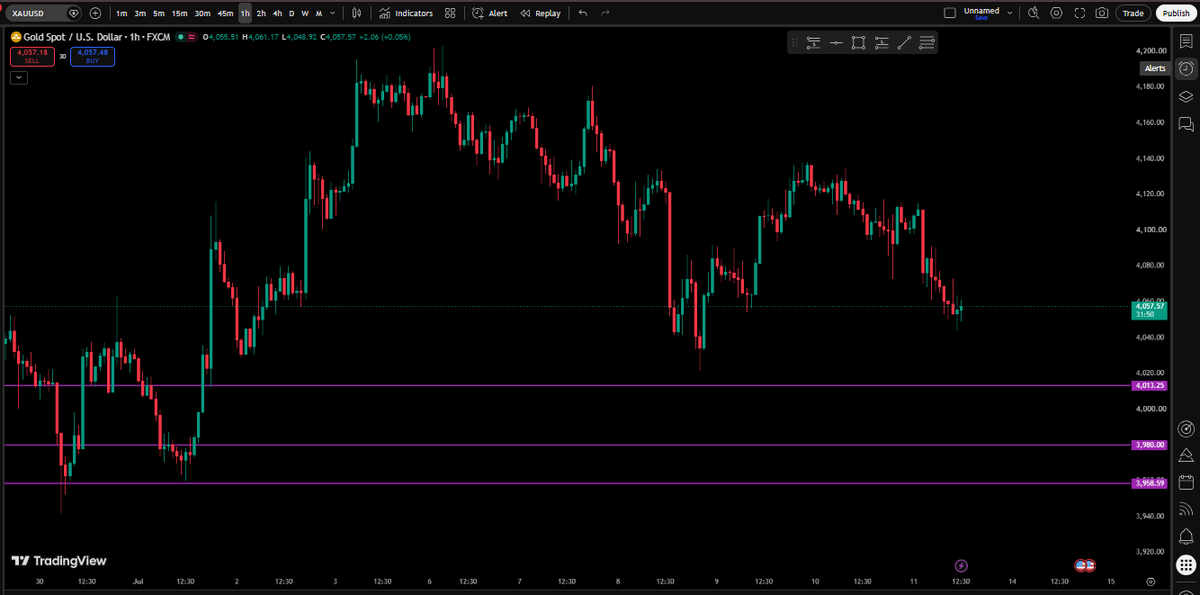The width and height of the screenshot is (1200, 595).
Task: Open the layout setup square icon
Action: point(950,13)
